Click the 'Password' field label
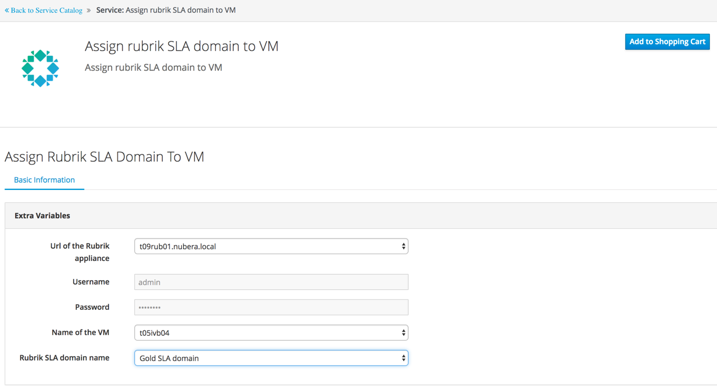This screenshot has width=717, height=391. pyautogui.click(x=92, y=307)
